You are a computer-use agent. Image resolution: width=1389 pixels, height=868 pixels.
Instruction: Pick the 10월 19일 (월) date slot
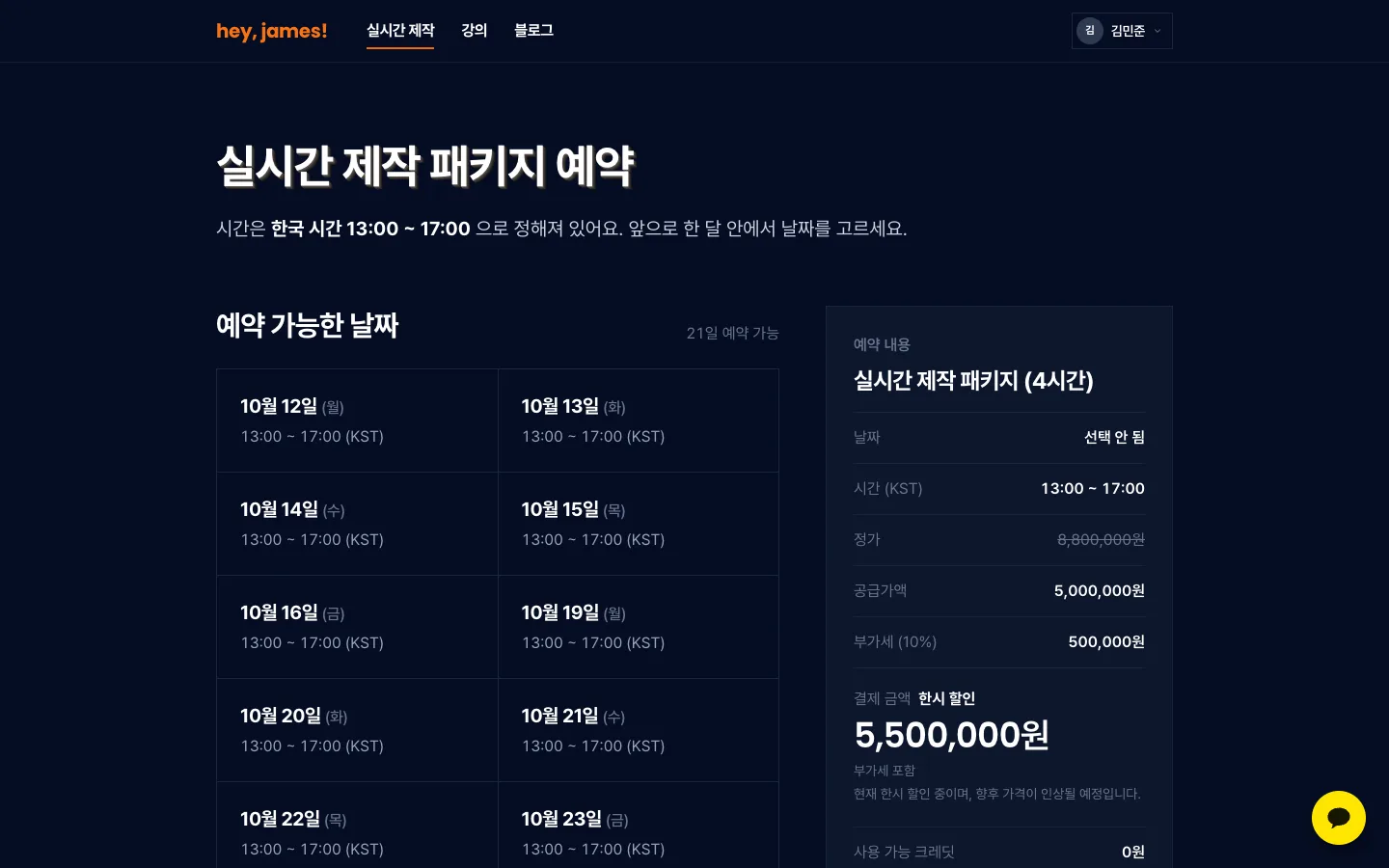coord(639,627)
